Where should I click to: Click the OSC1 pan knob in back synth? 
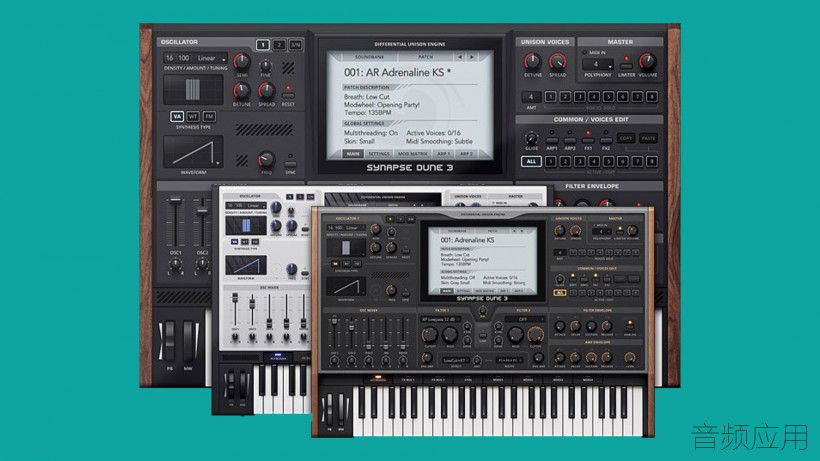click(176, 265)
